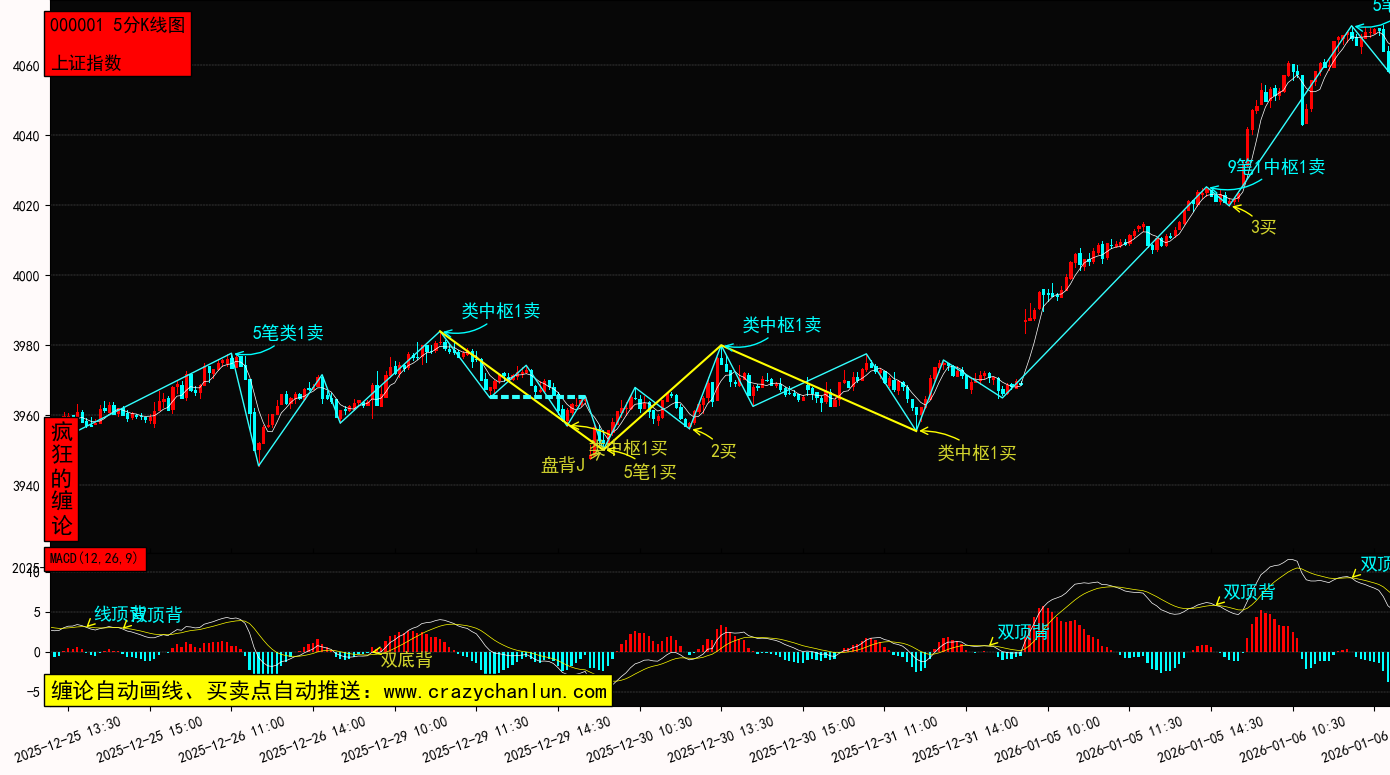Select the 上证指数 index name
The height and width of the screenshot is (775, 1390).
click(x=86, y=62)
